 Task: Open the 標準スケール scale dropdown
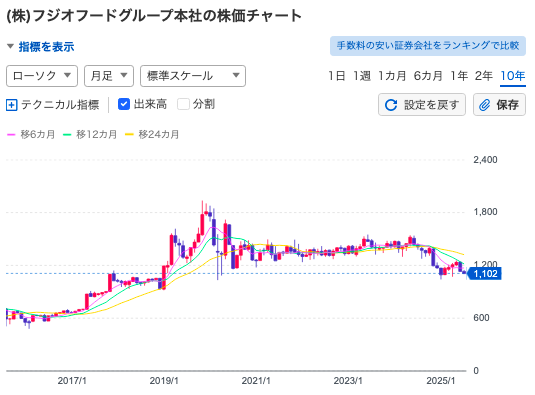pos(193,76)
